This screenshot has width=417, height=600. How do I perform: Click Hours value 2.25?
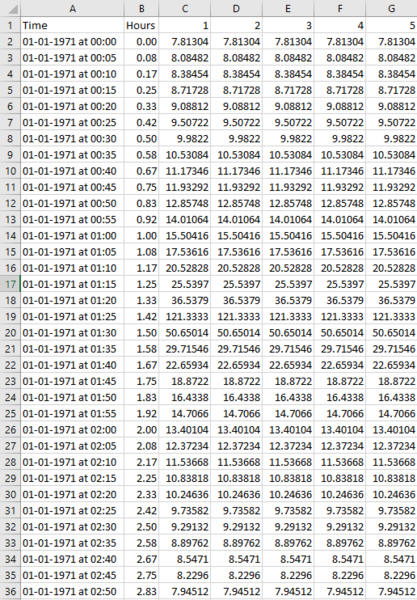[x=141, y=478]
